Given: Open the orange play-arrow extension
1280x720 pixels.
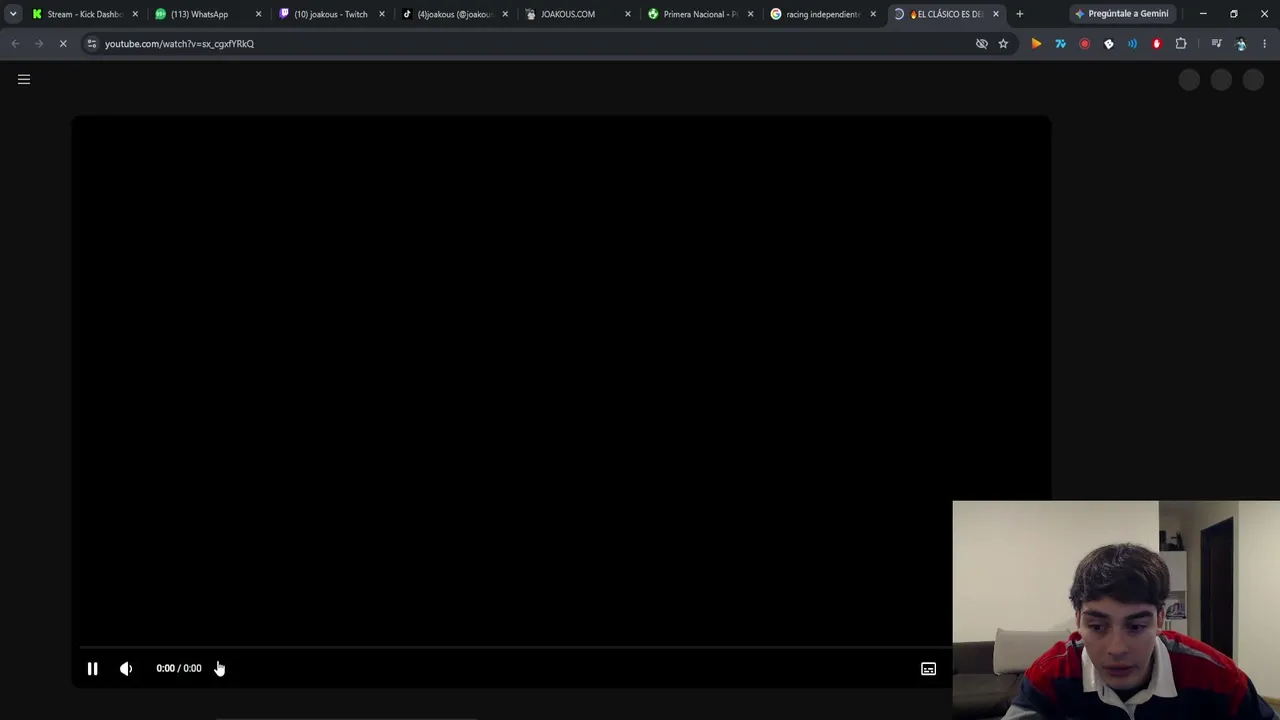Looking at the screenshot, I should [x=1036, y=44].
